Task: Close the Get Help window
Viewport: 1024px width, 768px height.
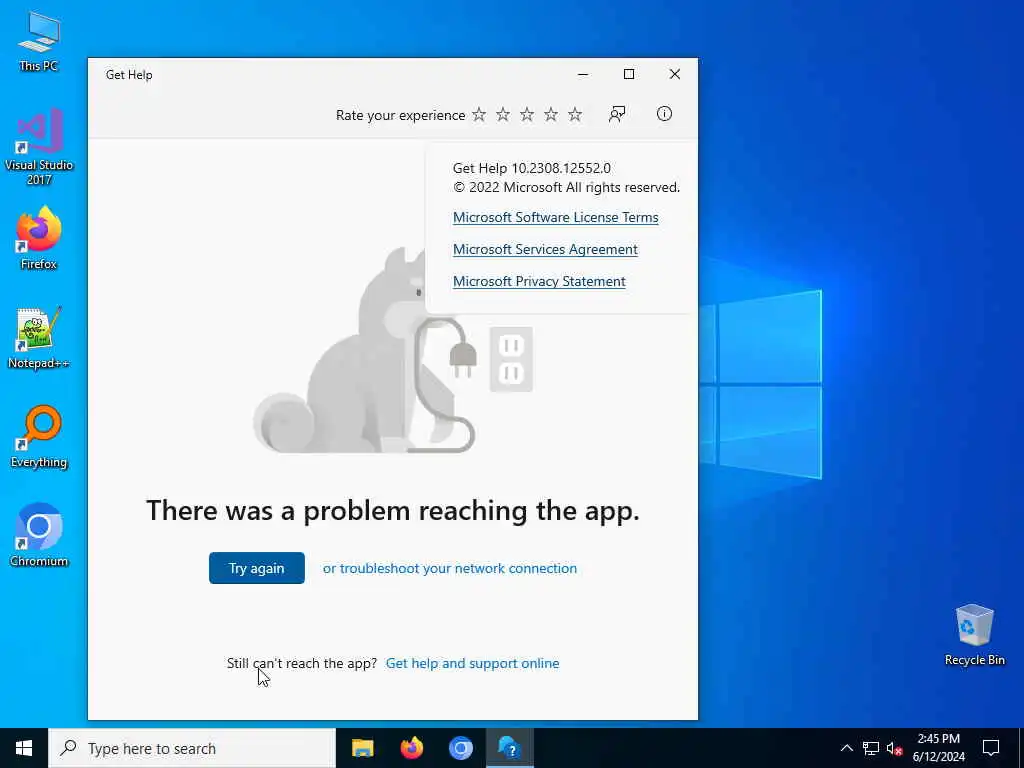Action: pos(675,74)
